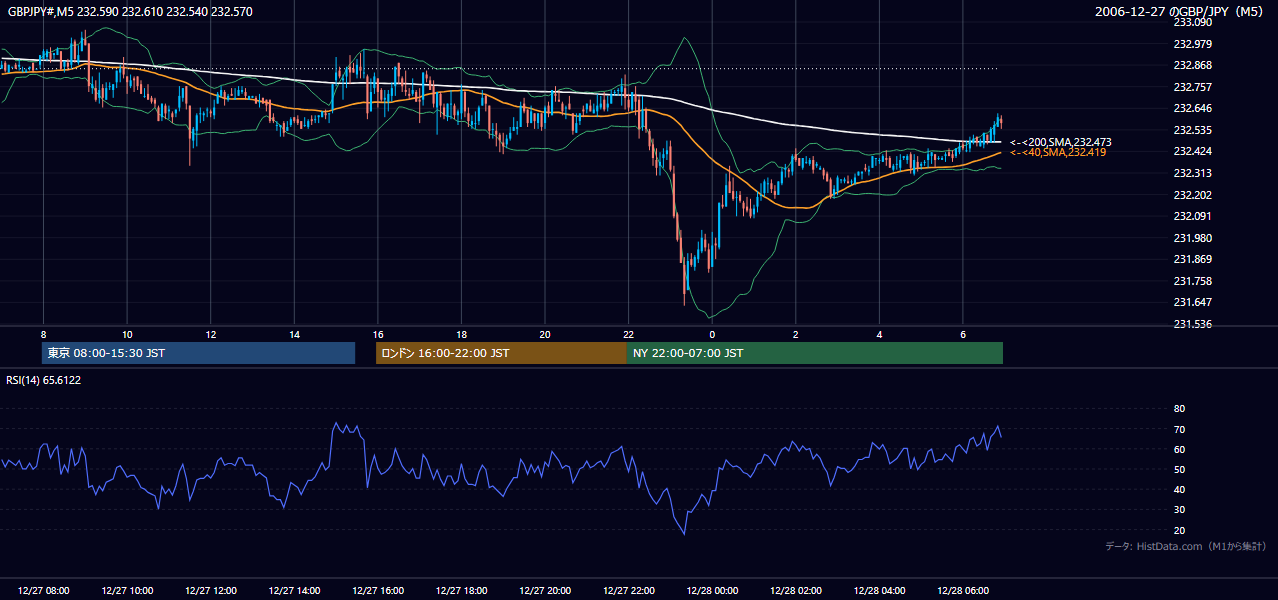Select the Tokyo 08:00-15:30 JST session bar
This screenshot has width=1278, height=600.
click(198, 353)
